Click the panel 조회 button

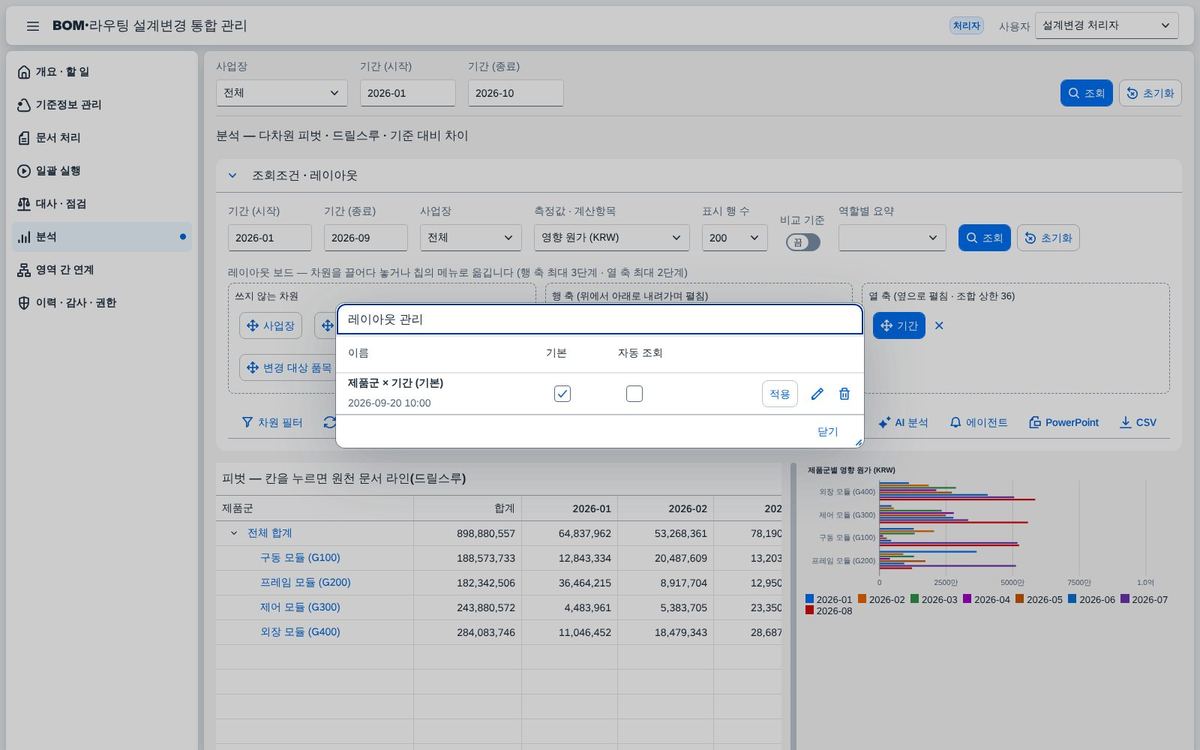tap(985, 238)
